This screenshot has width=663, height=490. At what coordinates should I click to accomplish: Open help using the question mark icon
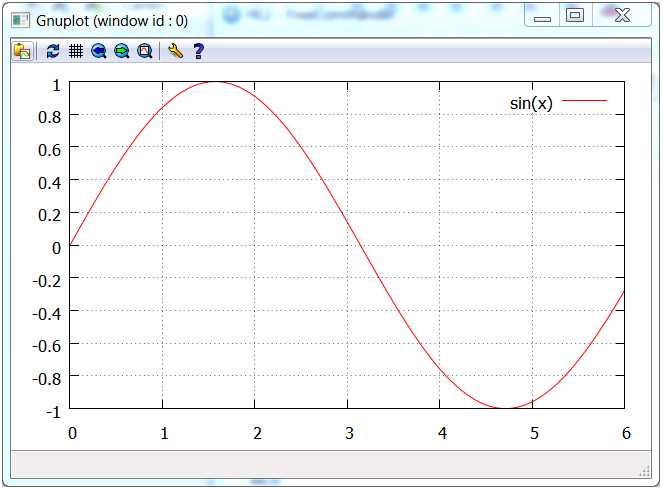click(198, 51)
